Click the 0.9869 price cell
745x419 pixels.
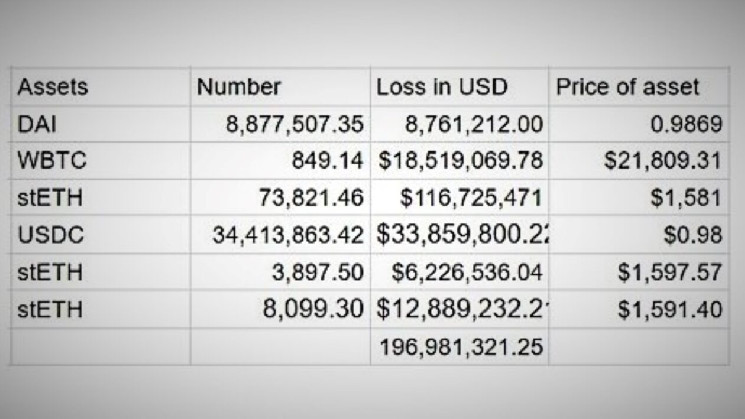[637, 124]
